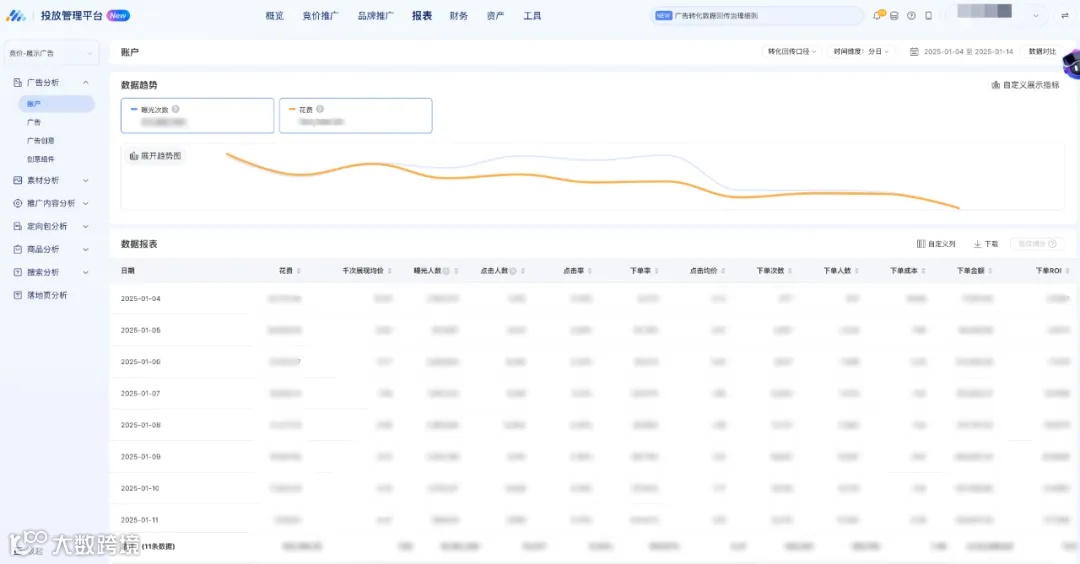Toggle the 曝光次数 metric card
The width and height of the screenshot is (1080, 564).
(x=198, y=115)
